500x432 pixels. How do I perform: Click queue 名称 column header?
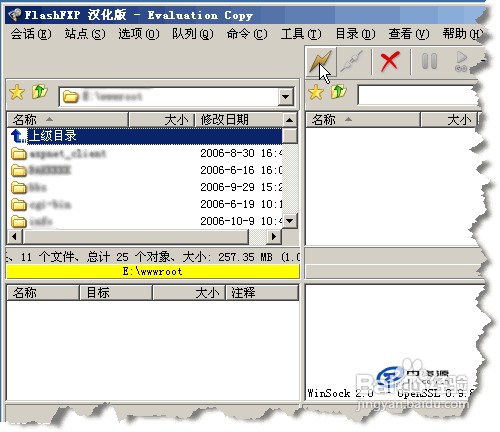tap(43, 293)
